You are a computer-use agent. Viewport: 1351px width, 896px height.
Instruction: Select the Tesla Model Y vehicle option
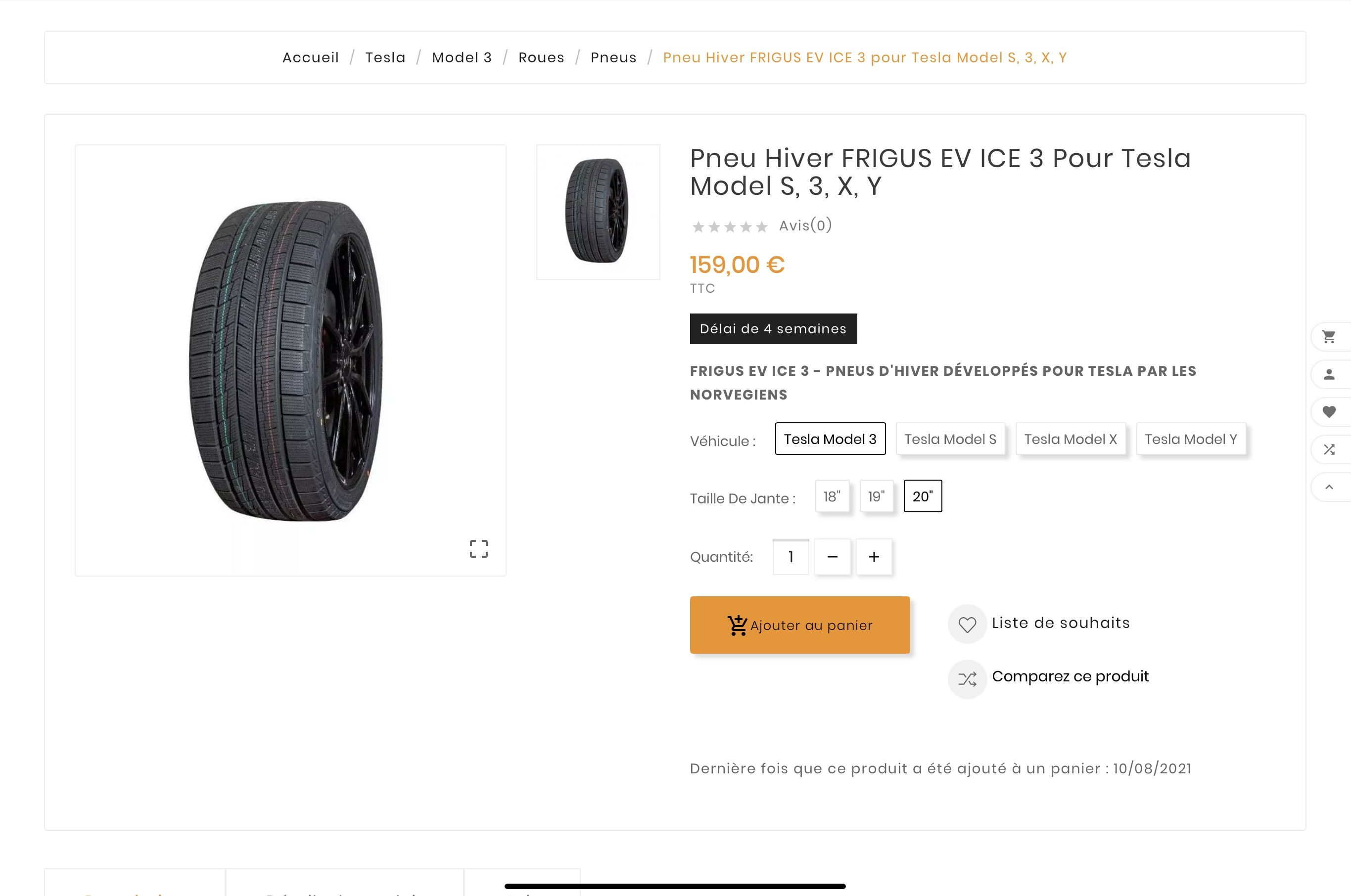(x=1190, y=439)
